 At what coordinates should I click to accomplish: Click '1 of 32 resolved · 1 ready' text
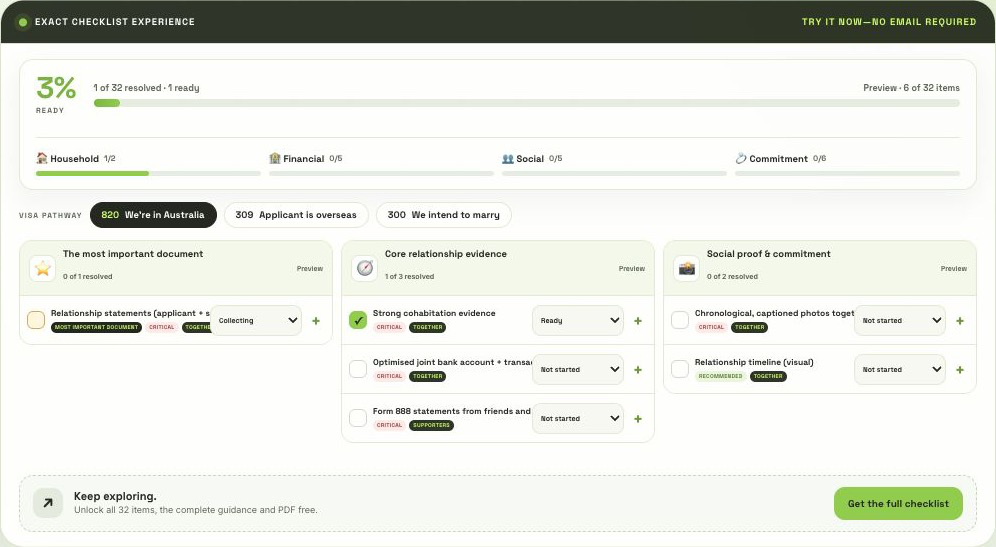[x=146, y=88]
